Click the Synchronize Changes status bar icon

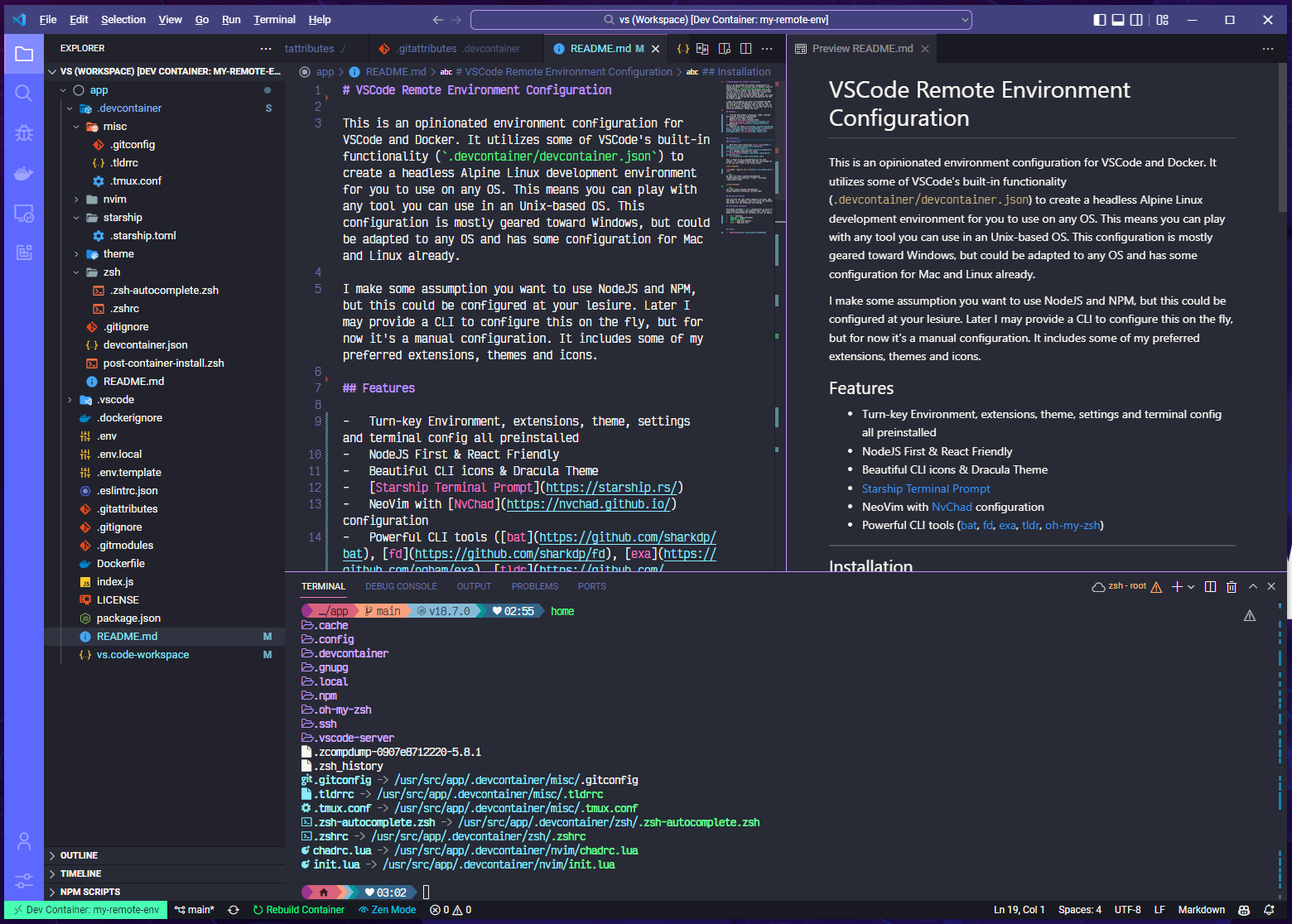[x=234, y=910]
